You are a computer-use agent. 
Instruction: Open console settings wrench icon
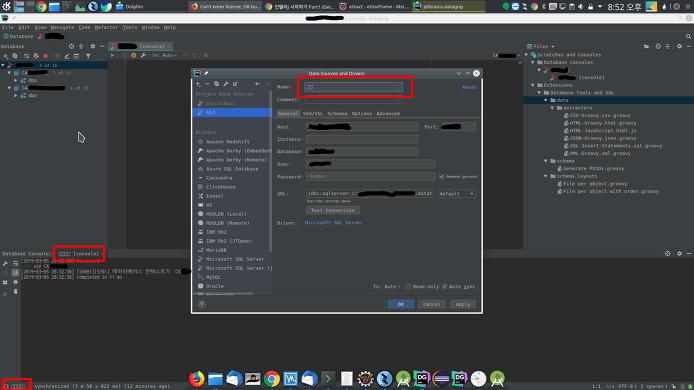(143, 55)
